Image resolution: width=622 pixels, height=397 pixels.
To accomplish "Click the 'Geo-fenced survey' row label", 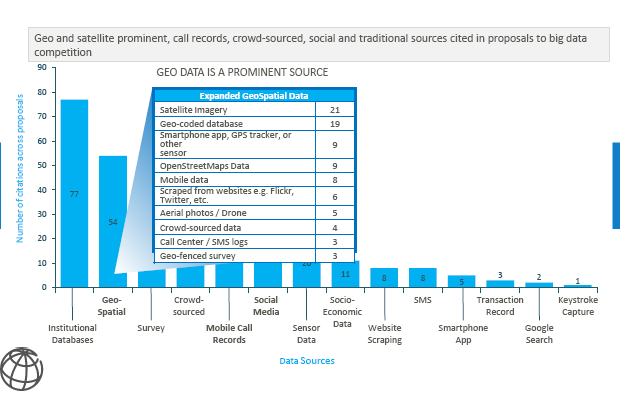I will 198,256.
